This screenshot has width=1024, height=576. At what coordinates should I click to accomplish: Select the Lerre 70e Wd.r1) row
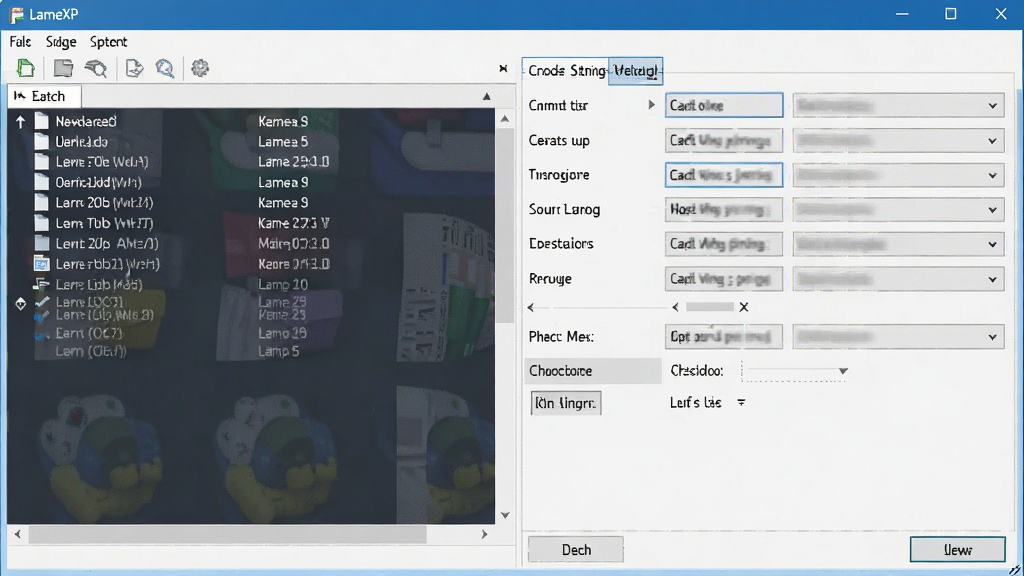[251, 162]
